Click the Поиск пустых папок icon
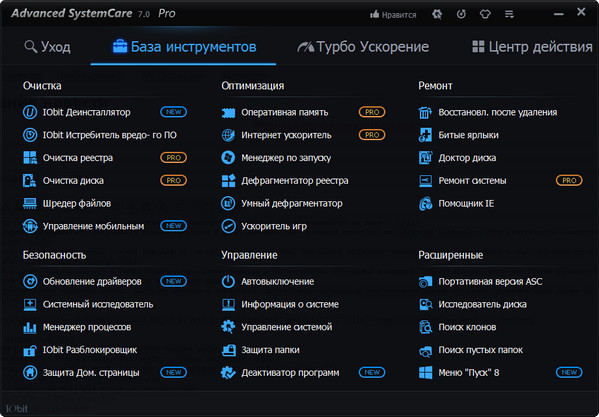Viewport: 599px width, 417px height. (x=425, y=350)
